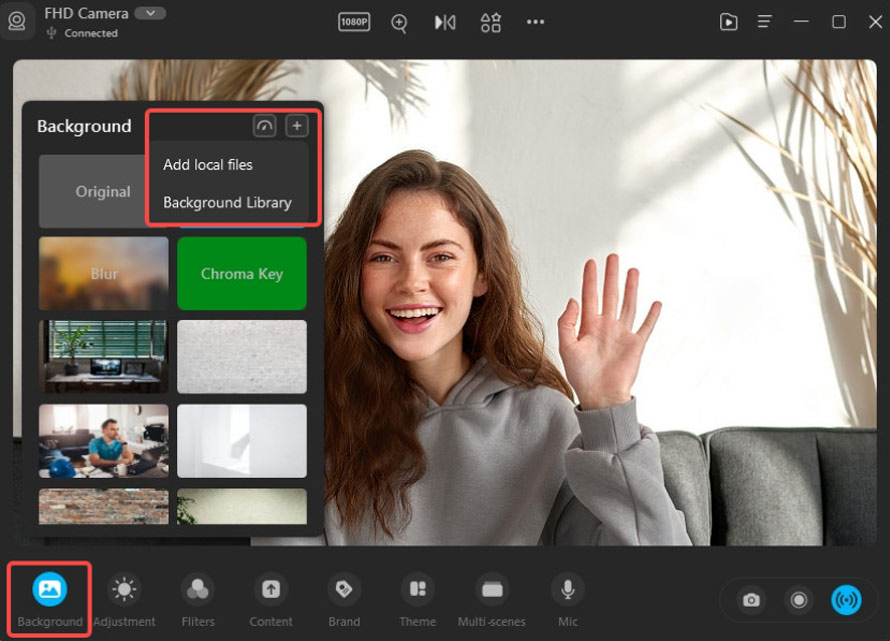Select Background Library from menu
890x641 pixels.
click(227, 202)
